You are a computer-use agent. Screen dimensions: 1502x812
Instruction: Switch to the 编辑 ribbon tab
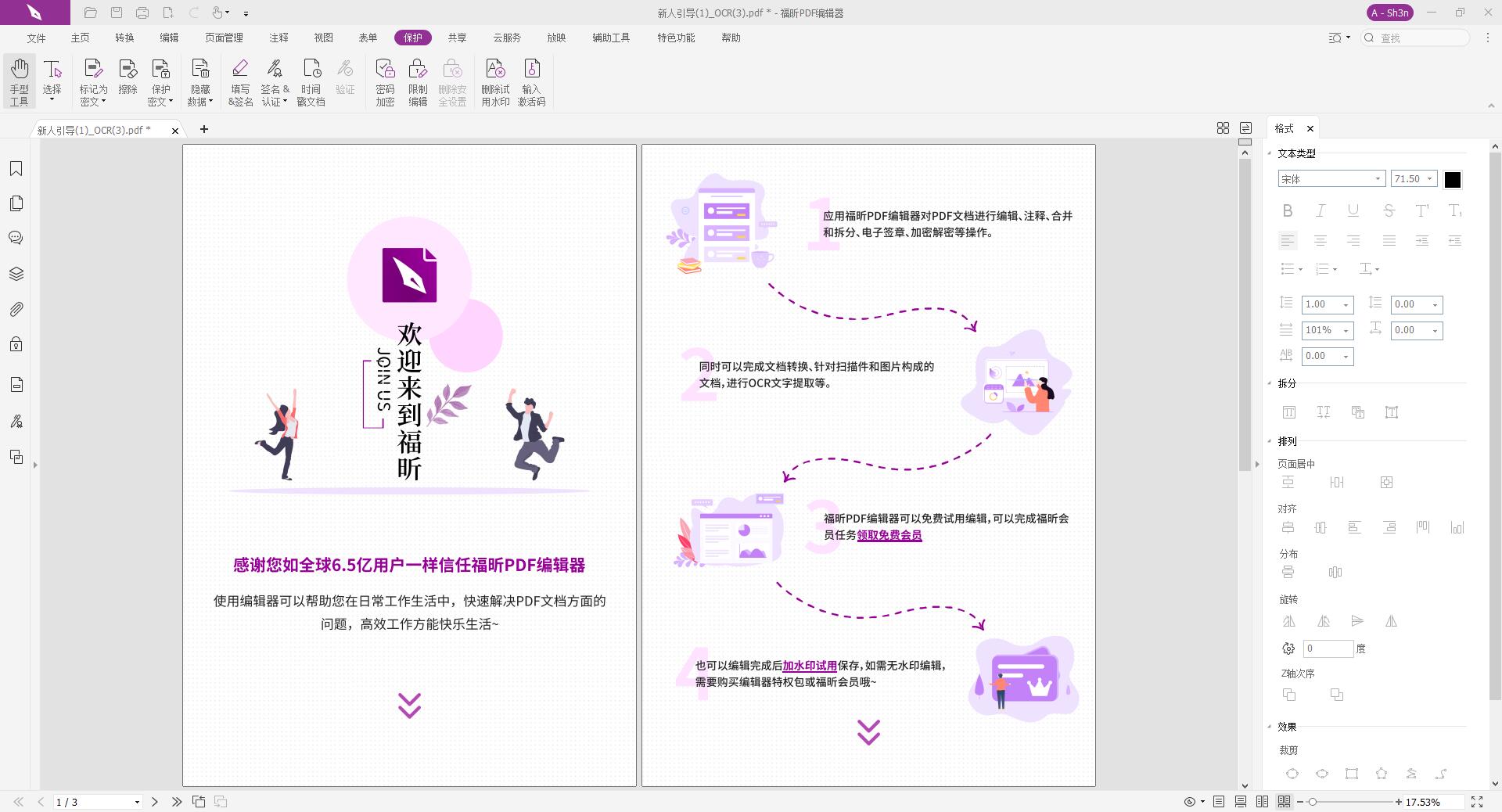click(169, 37)
